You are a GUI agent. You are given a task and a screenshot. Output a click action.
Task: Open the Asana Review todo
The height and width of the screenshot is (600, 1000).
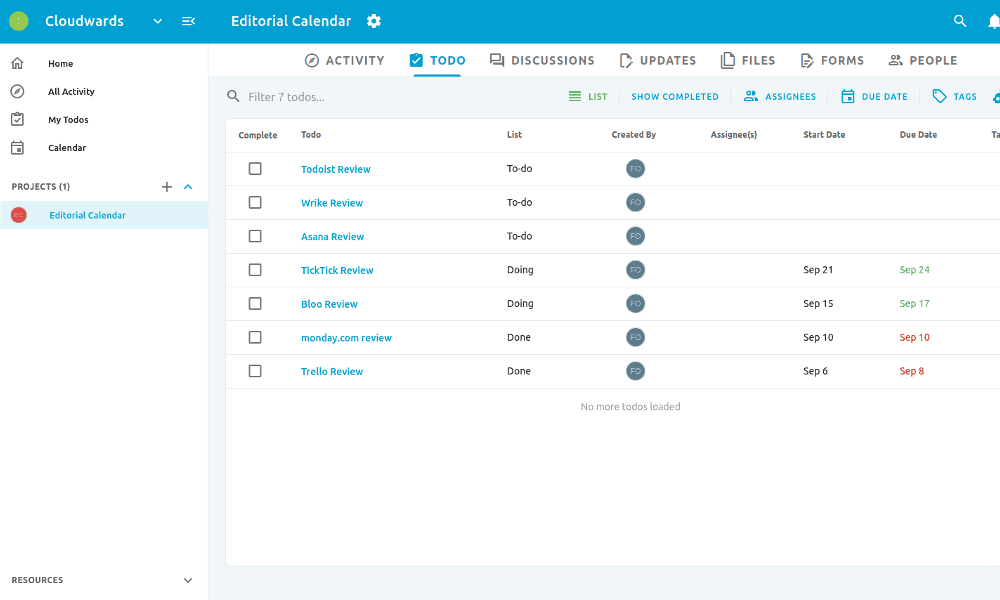(x=332, y=237)
